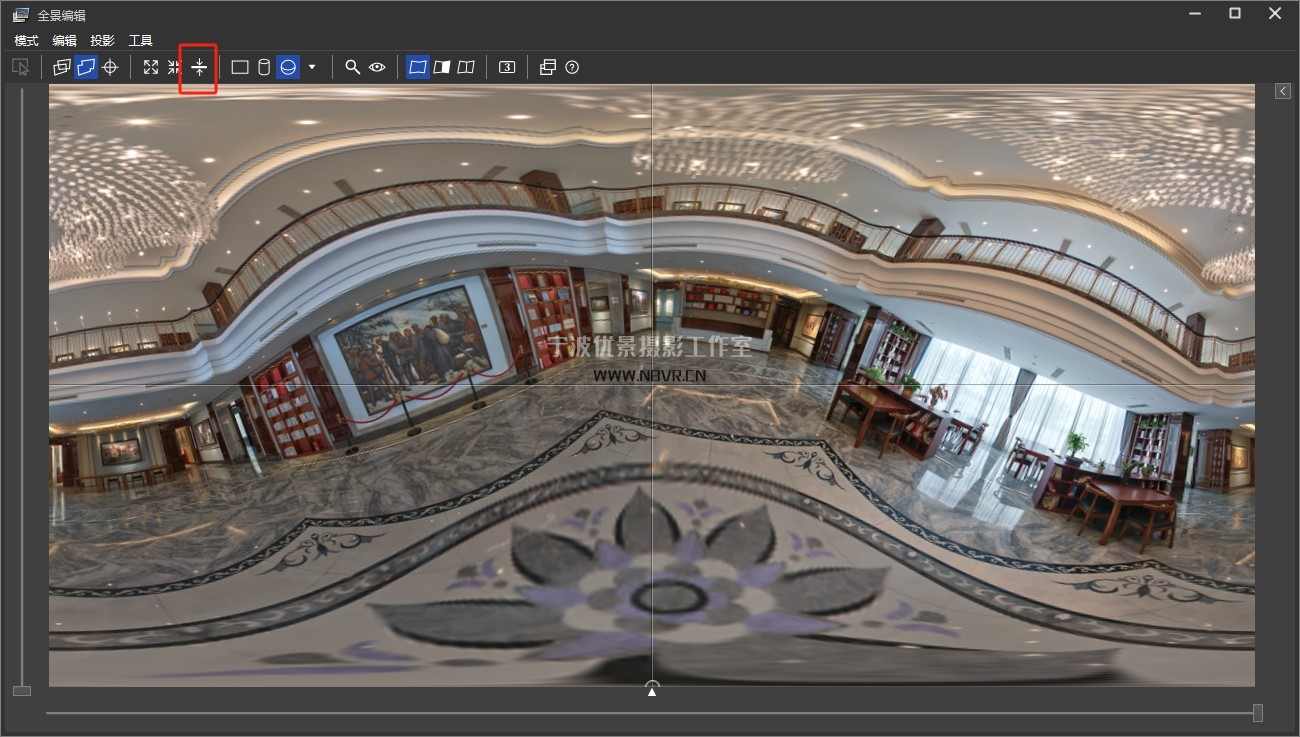1300x737 pixels.
Task: Click the set center point crosshair icon
Action: click(x=110, y=67)
